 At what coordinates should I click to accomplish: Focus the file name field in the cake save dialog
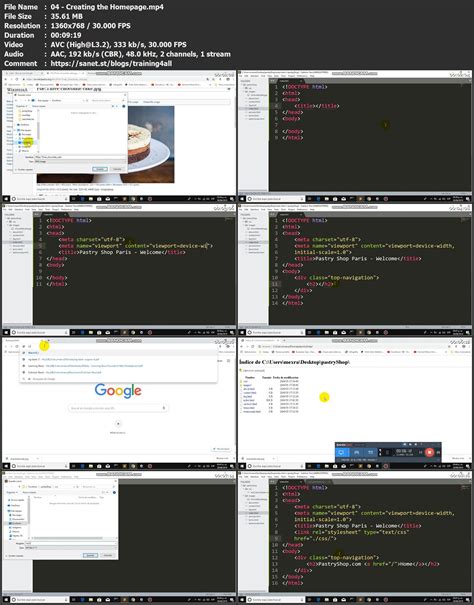(80, 157)
